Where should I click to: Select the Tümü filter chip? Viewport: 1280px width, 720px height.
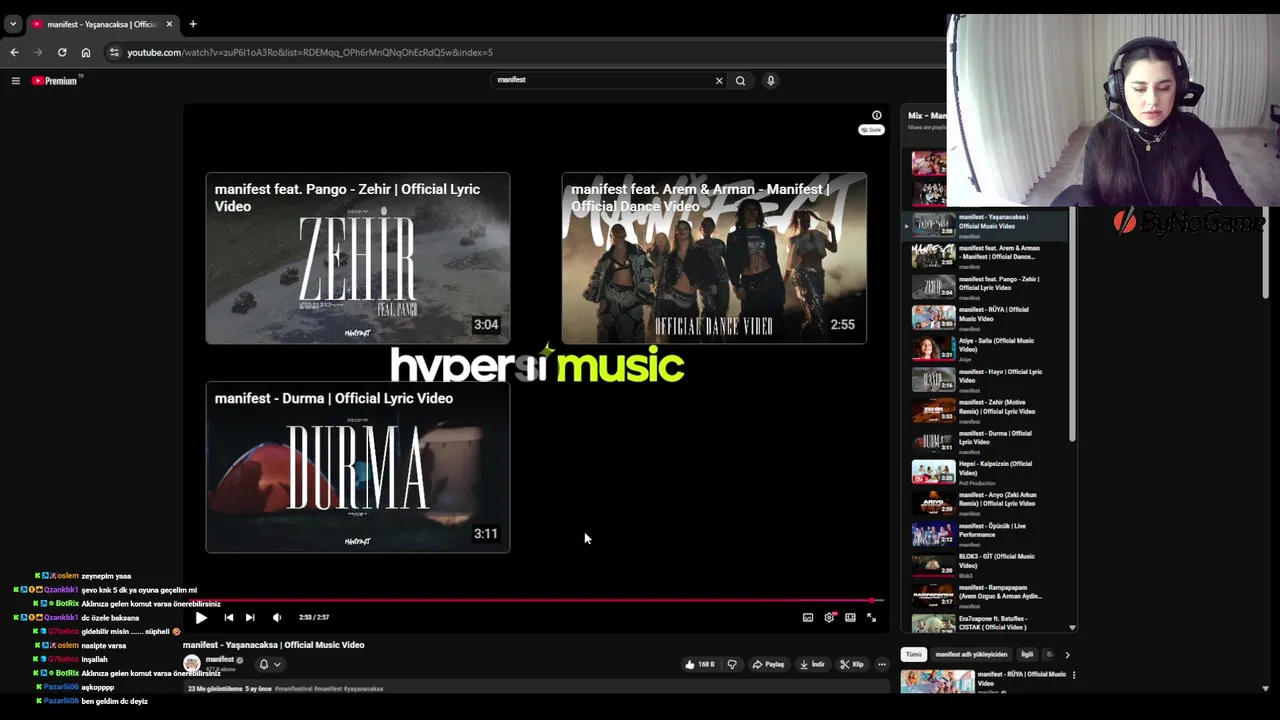pyautogui.click(x=913, y=655)
